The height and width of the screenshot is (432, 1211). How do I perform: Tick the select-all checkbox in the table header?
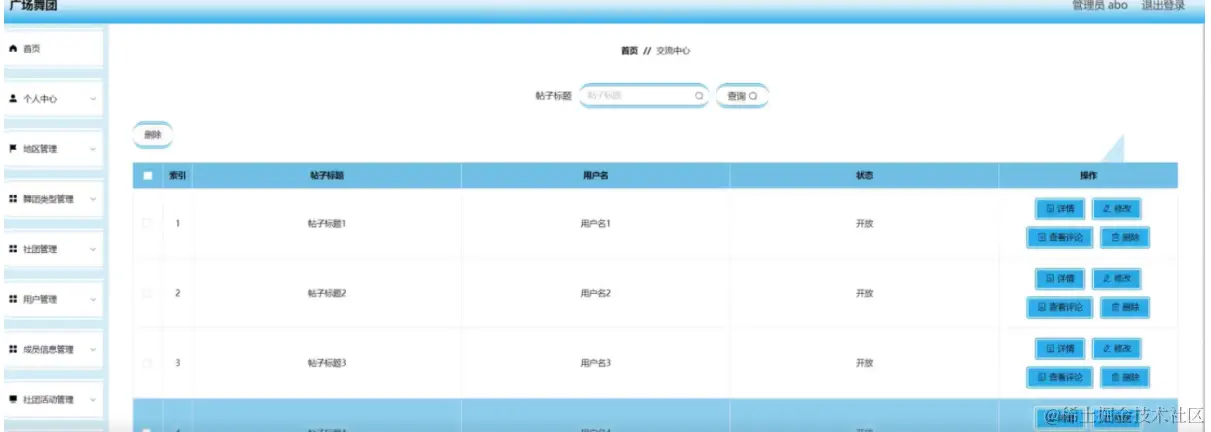point(148,175)
